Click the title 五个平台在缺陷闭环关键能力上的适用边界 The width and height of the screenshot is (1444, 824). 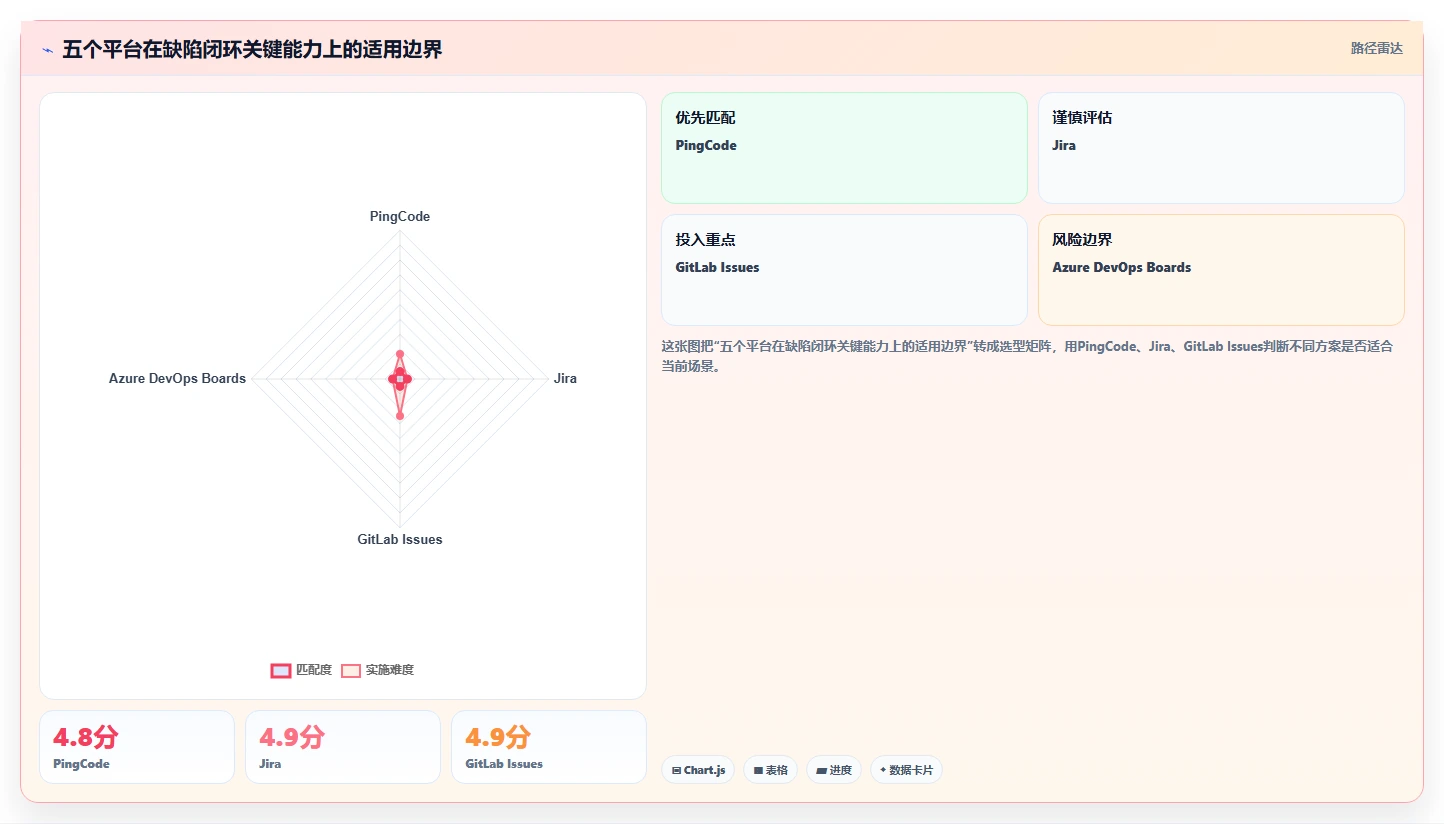[x=252, y=50]
